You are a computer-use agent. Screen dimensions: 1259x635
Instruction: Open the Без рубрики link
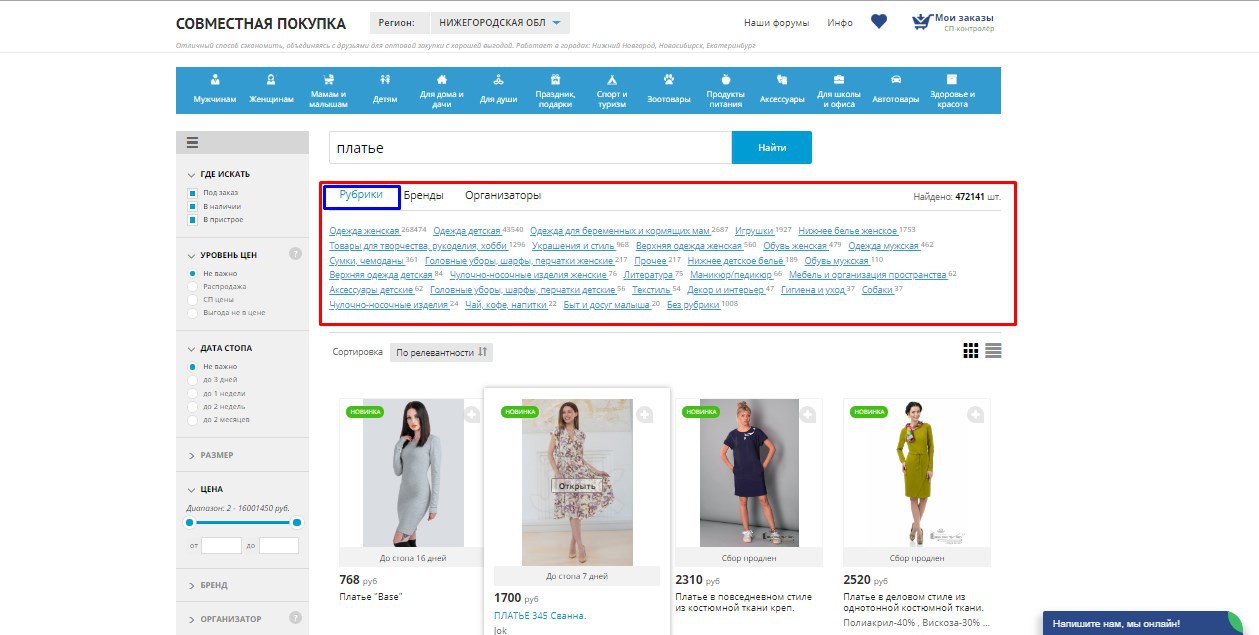(693, 304)
